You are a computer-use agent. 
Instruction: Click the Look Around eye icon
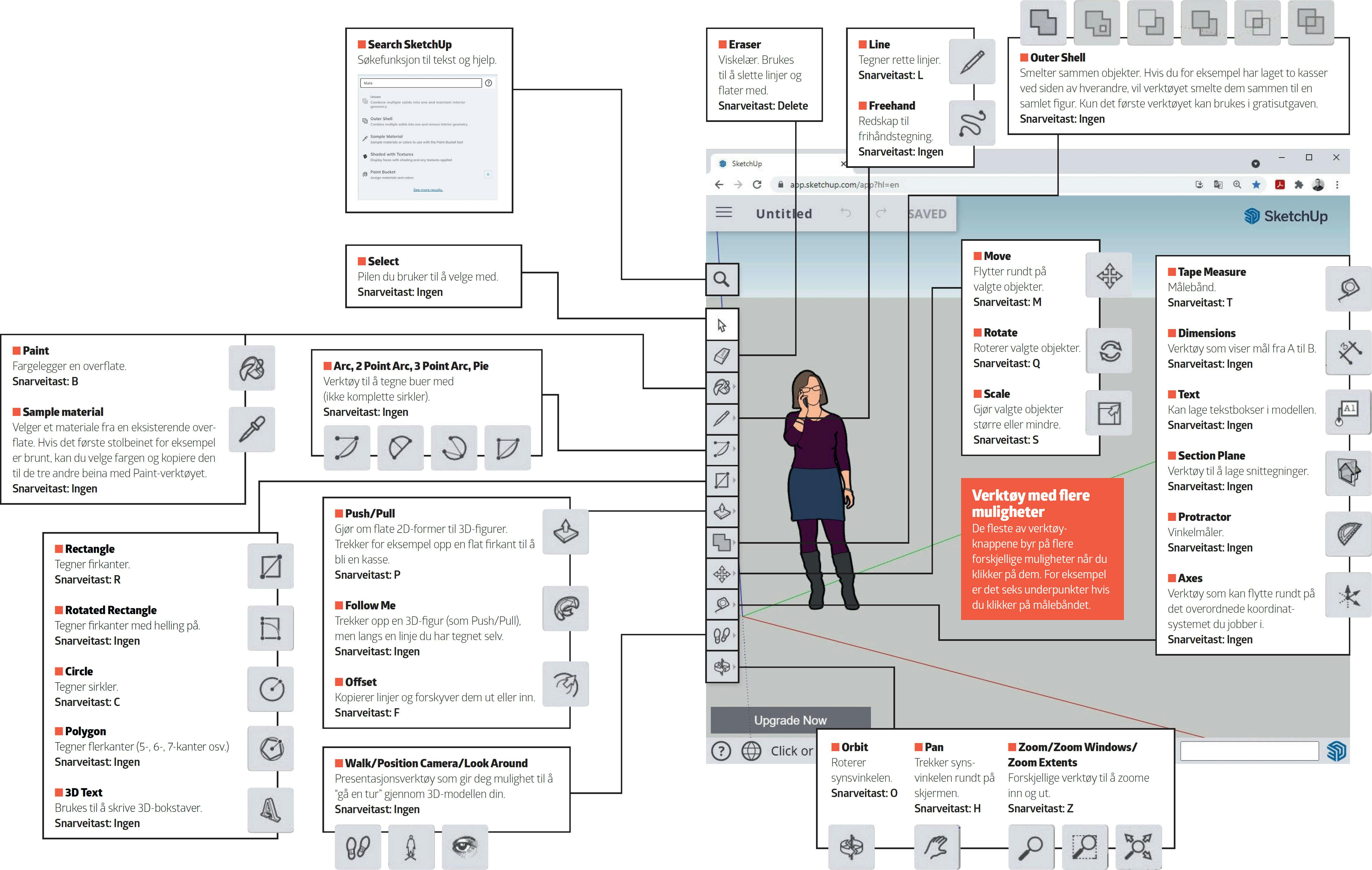465,847
